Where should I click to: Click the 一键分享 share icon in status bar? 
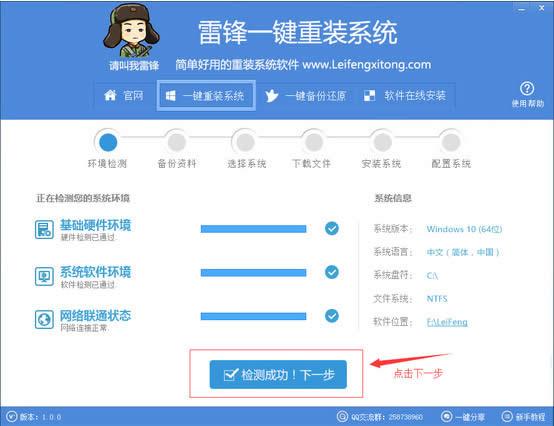click(446, 416)
